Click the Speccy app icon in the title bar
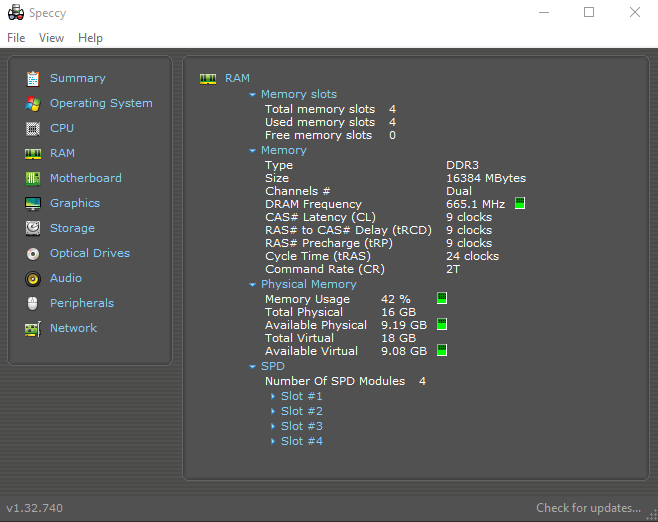Screen dimensions: 658x522 (x=16, y=13)
